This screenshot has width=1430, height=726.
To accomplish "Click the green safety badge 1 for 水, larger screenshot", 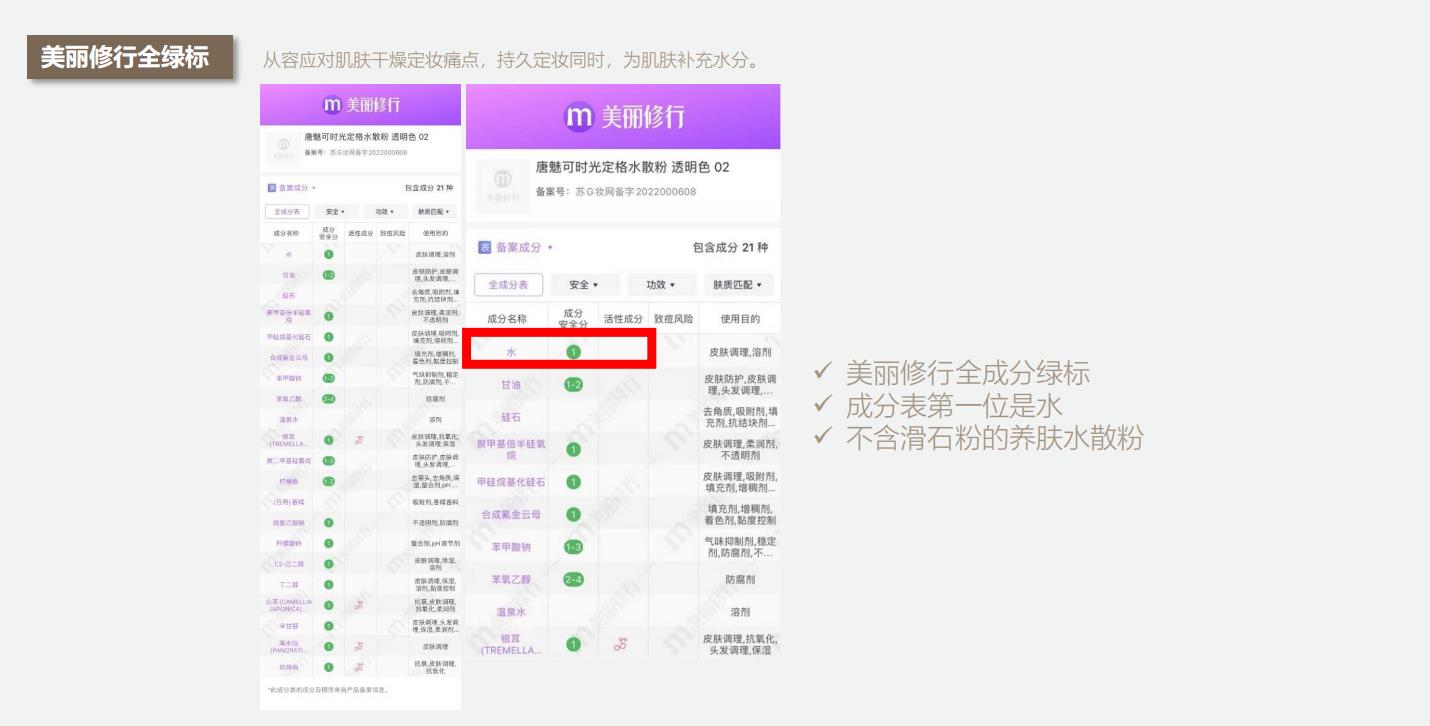I will (x=573, y=352).
